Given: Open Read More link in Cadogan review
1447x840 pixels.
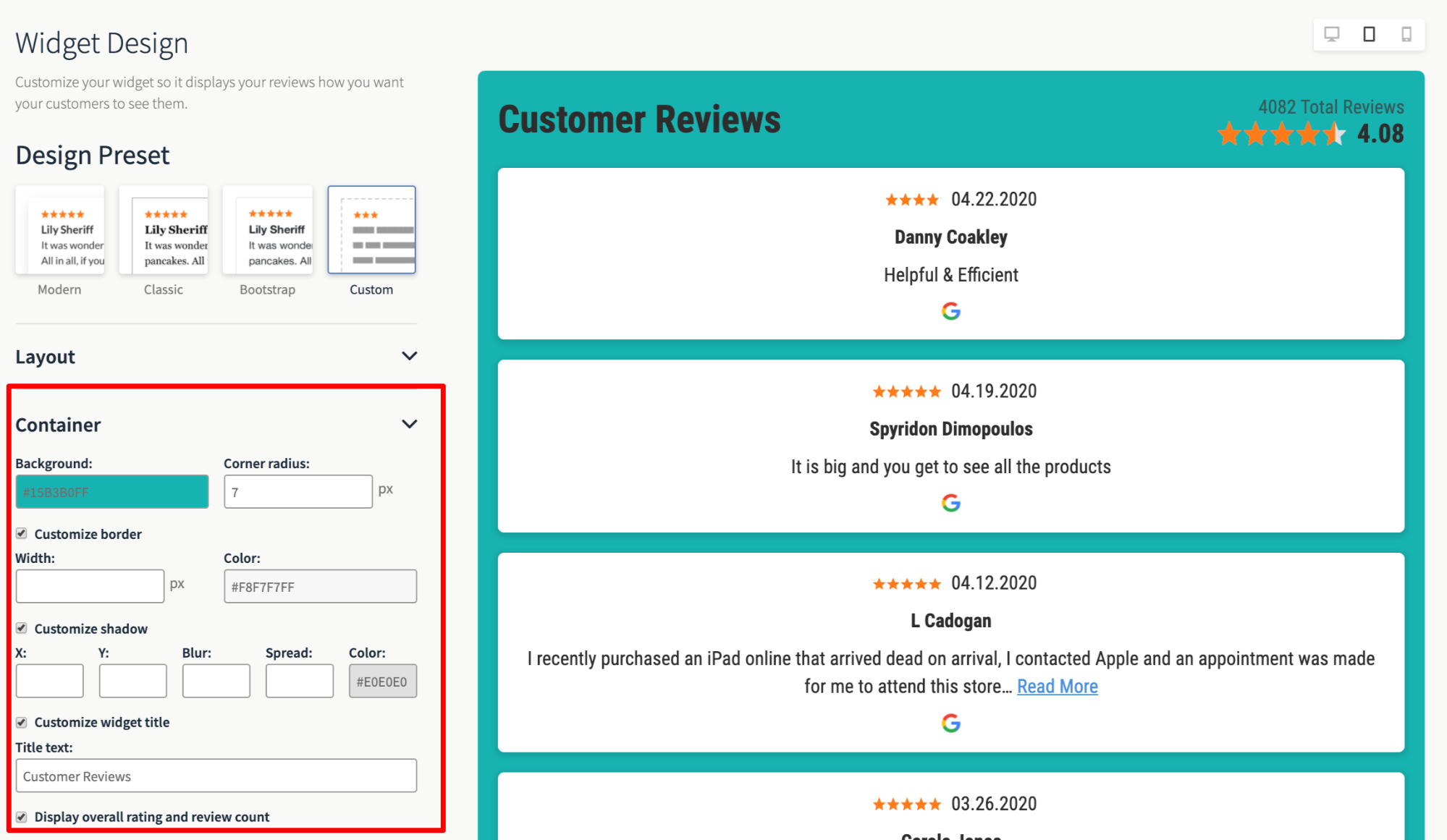Looking at the screenshot, I should point(1057,686).
